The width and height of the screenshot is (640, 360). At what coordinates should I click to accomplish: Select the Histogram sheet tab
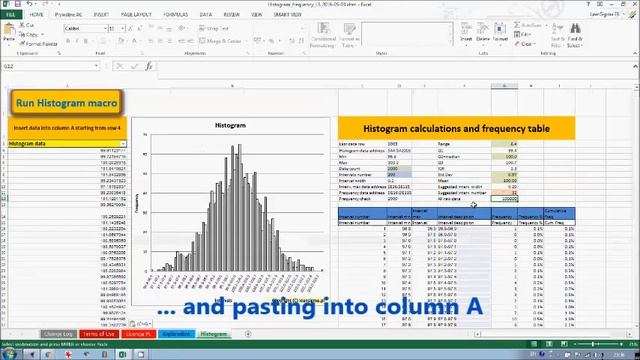pyautogui.click(x=213, y=334)
